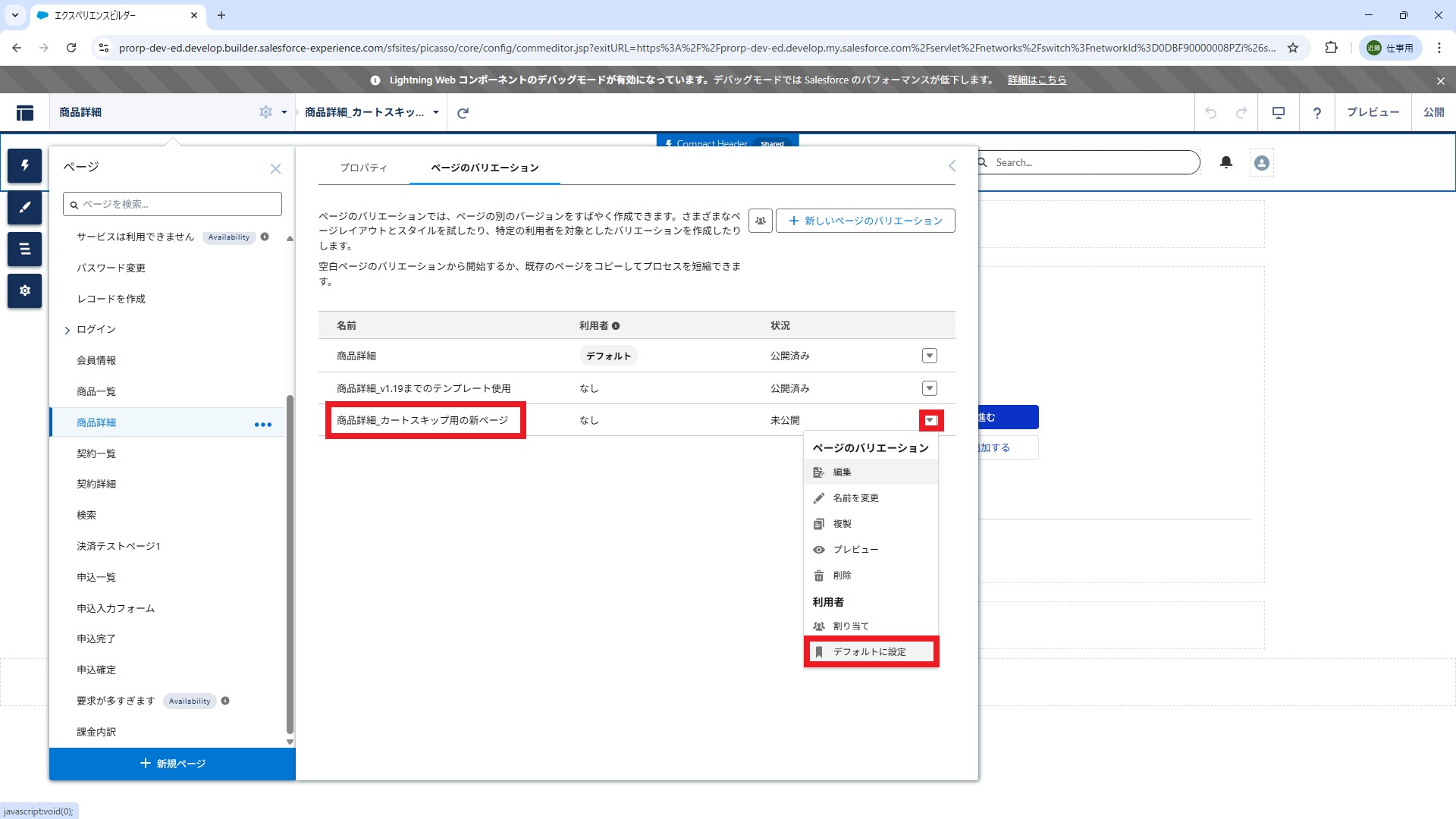
Task: Open dropdown for v1.19 template variation row
Action: [x=930, y=388]
